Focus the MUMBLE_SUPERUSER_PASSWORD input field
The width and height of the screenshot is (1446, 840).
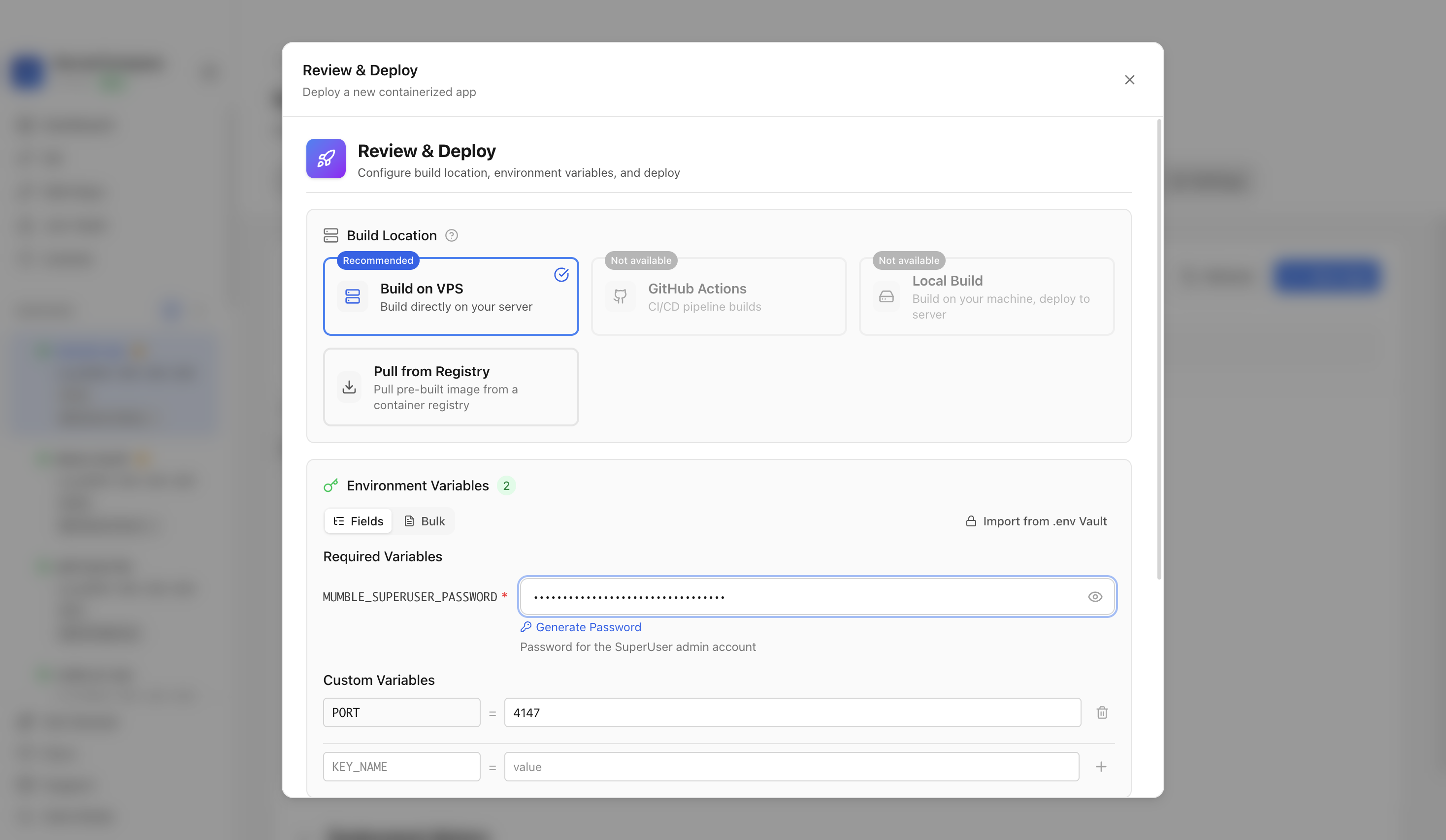click(817, 597)
